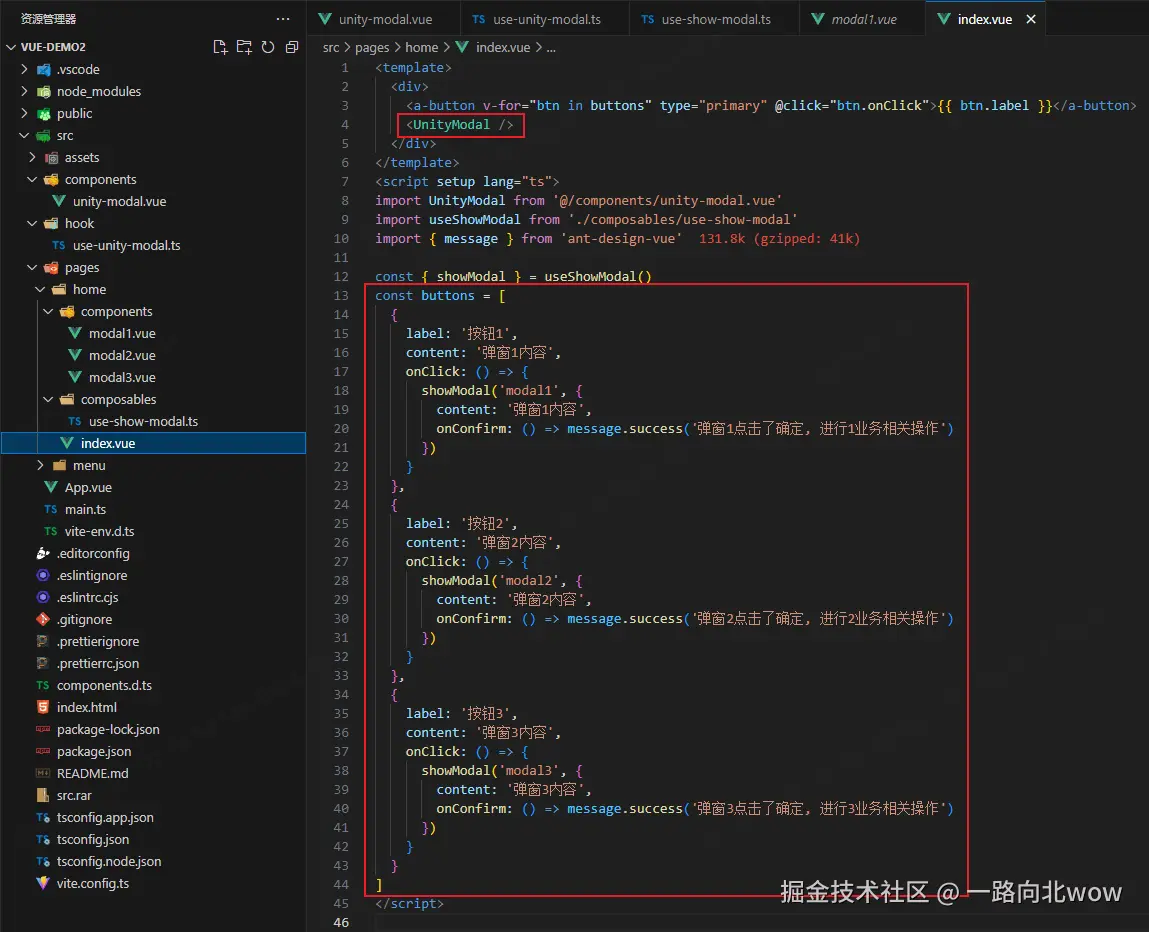Open the .eslintignore file
Image resolution: width=1149 pixels, height=932 pixels.
[153, 575]
